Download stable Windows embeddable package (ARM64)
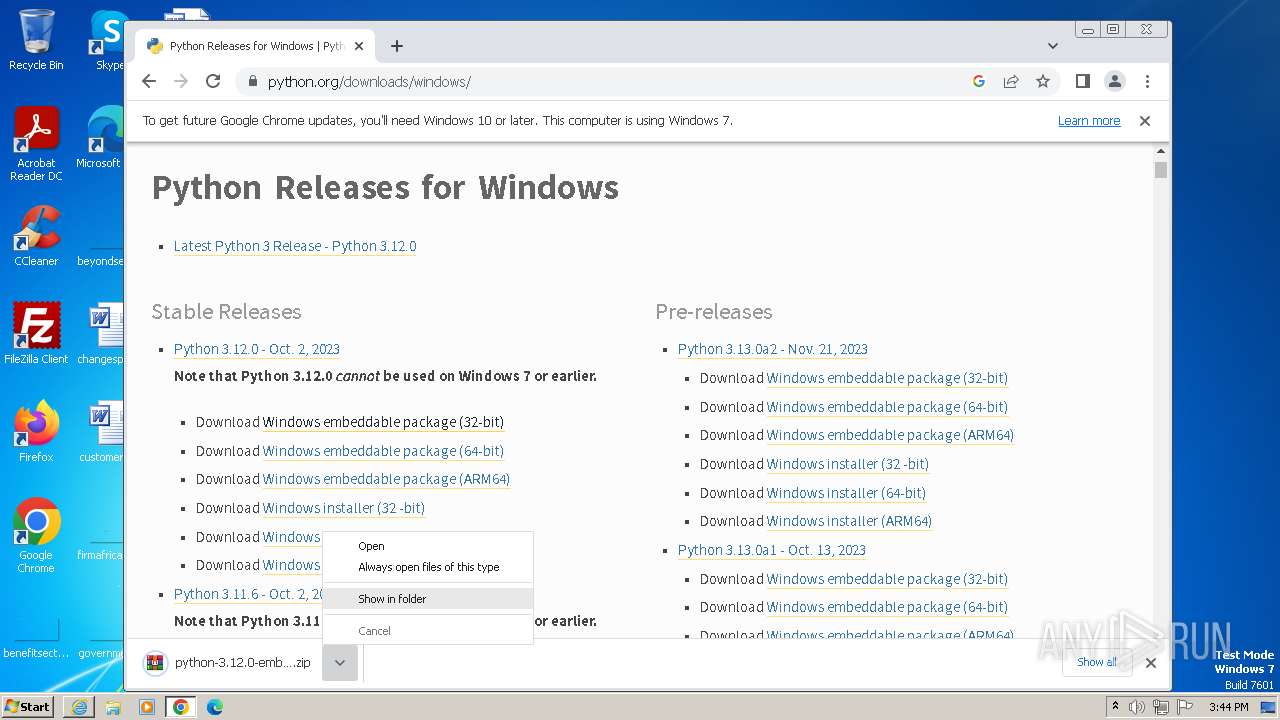This screenshot has width=1280, height=720. 386,479
